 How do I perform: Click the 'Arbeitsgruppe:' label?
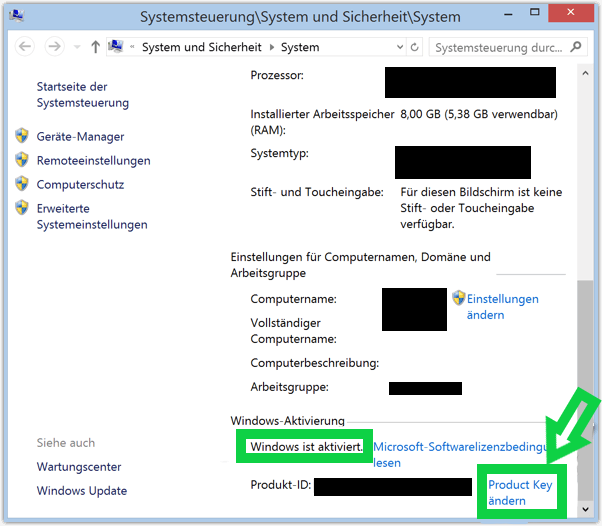coord(289,387)
